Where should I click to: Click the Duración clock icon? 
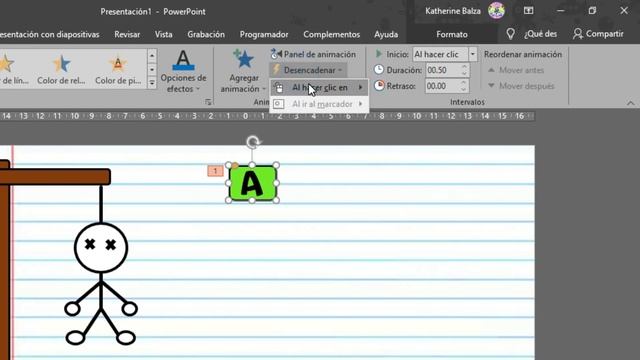pos(379,70)
